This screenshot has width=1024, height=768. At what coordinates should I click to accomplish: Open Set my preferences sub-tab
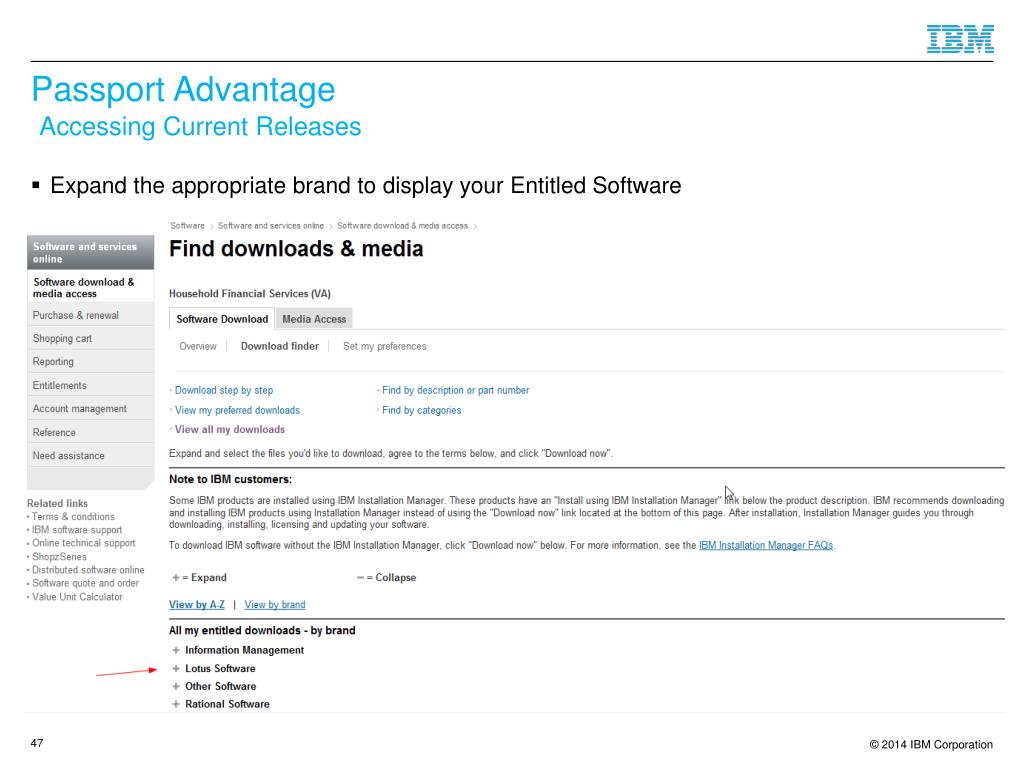(x=385, y=346)
